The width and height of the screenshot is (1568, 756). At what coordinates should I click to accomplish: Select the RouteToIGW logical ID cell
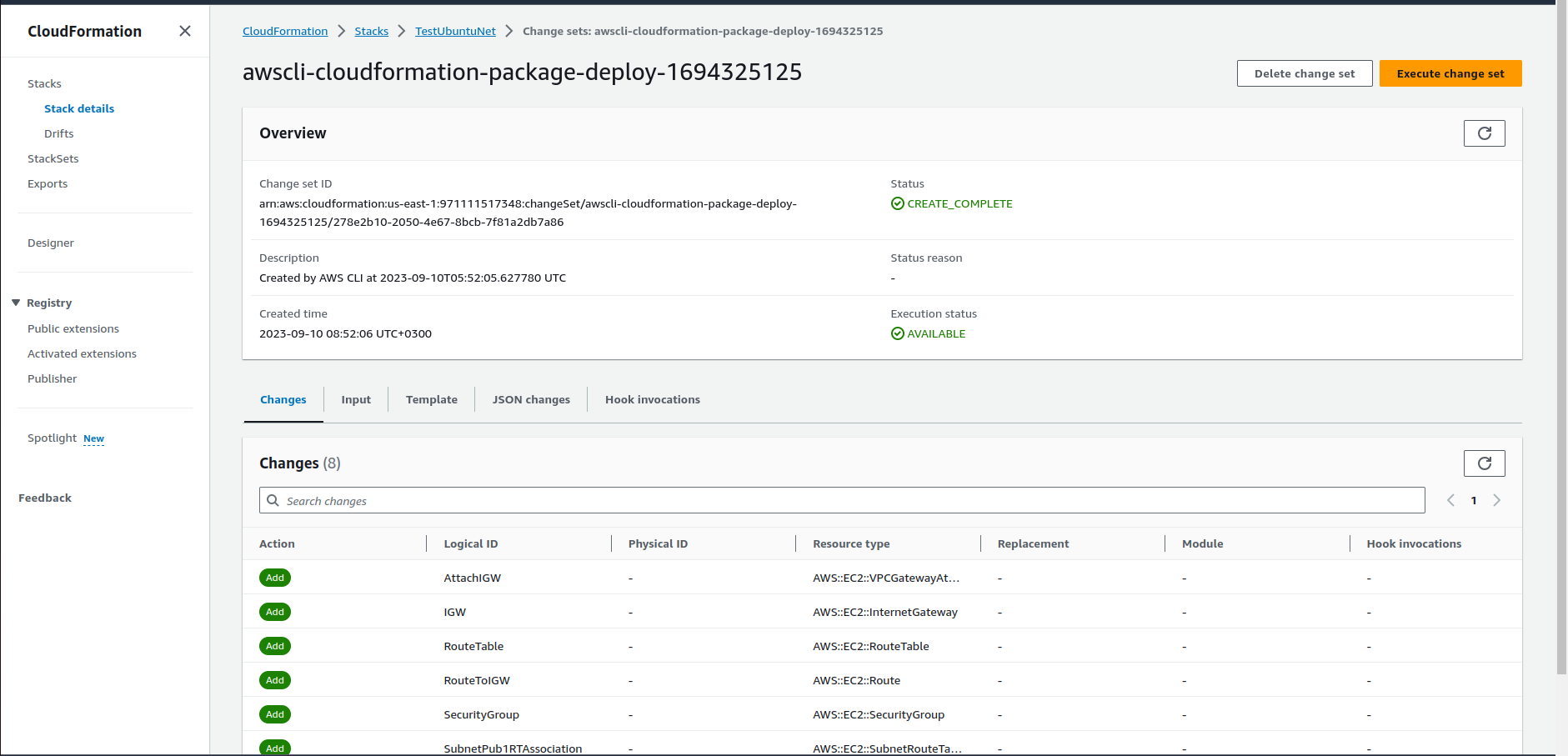pyautogui.click(x=477, y=680)
